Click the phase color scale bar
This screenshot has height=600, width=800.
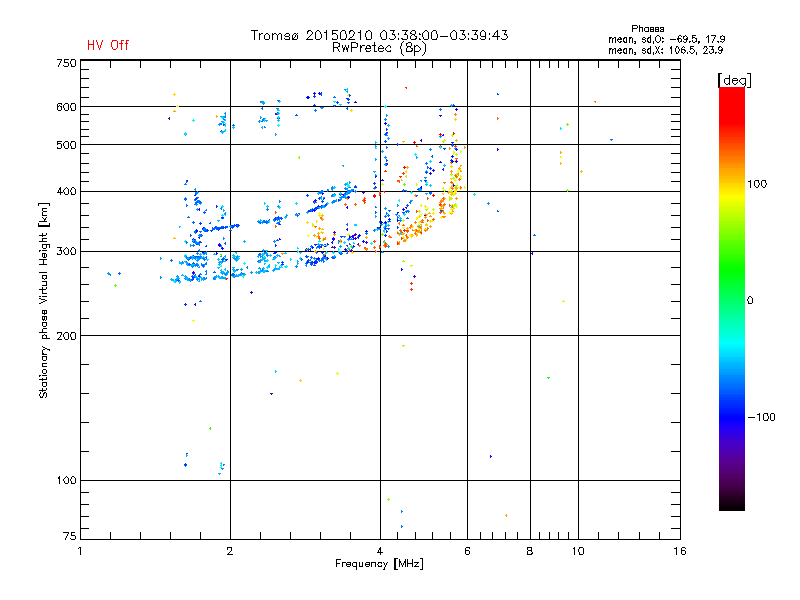[732, 298]
